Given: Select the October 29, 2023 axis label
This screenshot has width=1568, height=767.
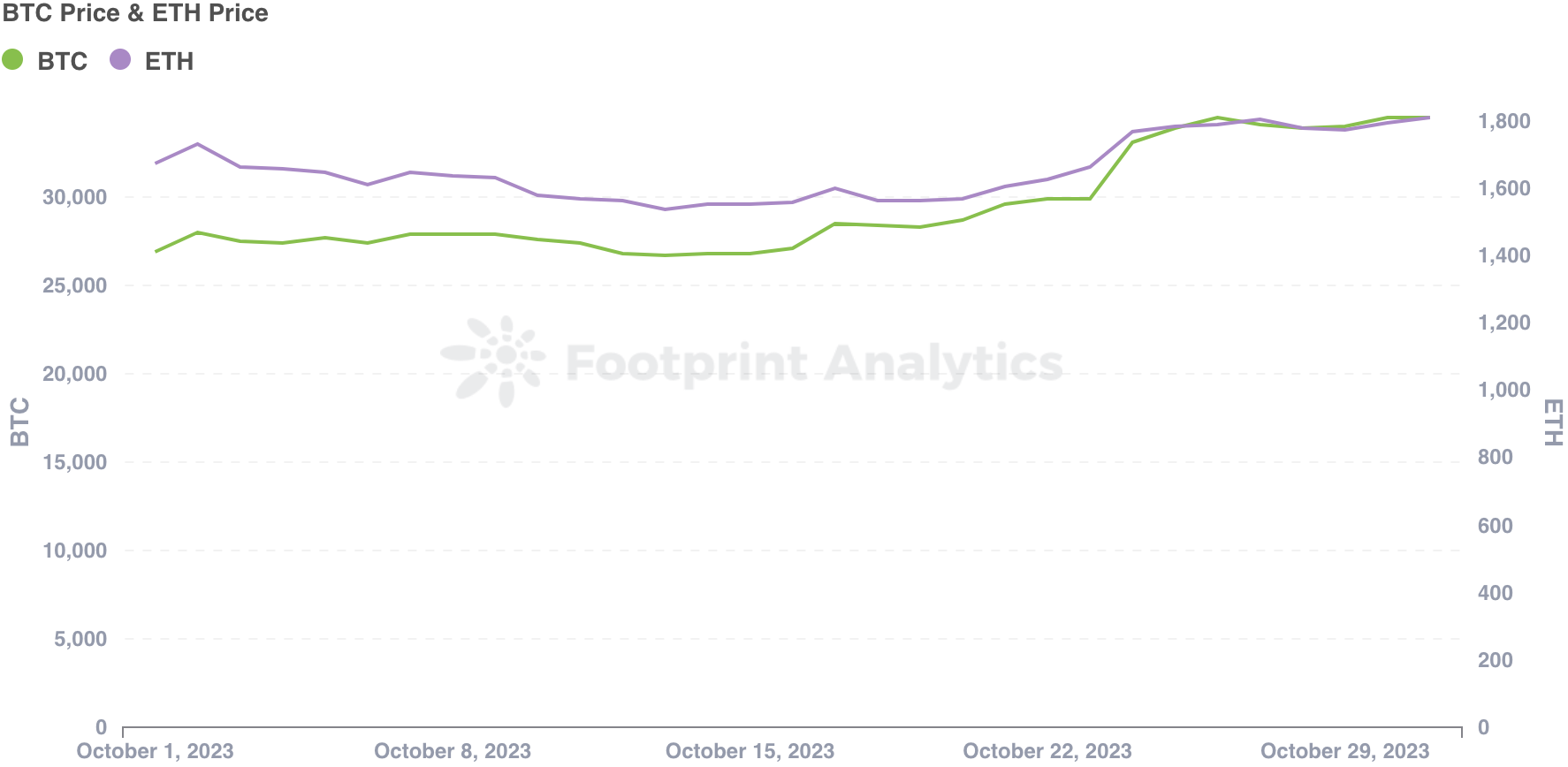Looking at the screenshot, I should 1344,751.
